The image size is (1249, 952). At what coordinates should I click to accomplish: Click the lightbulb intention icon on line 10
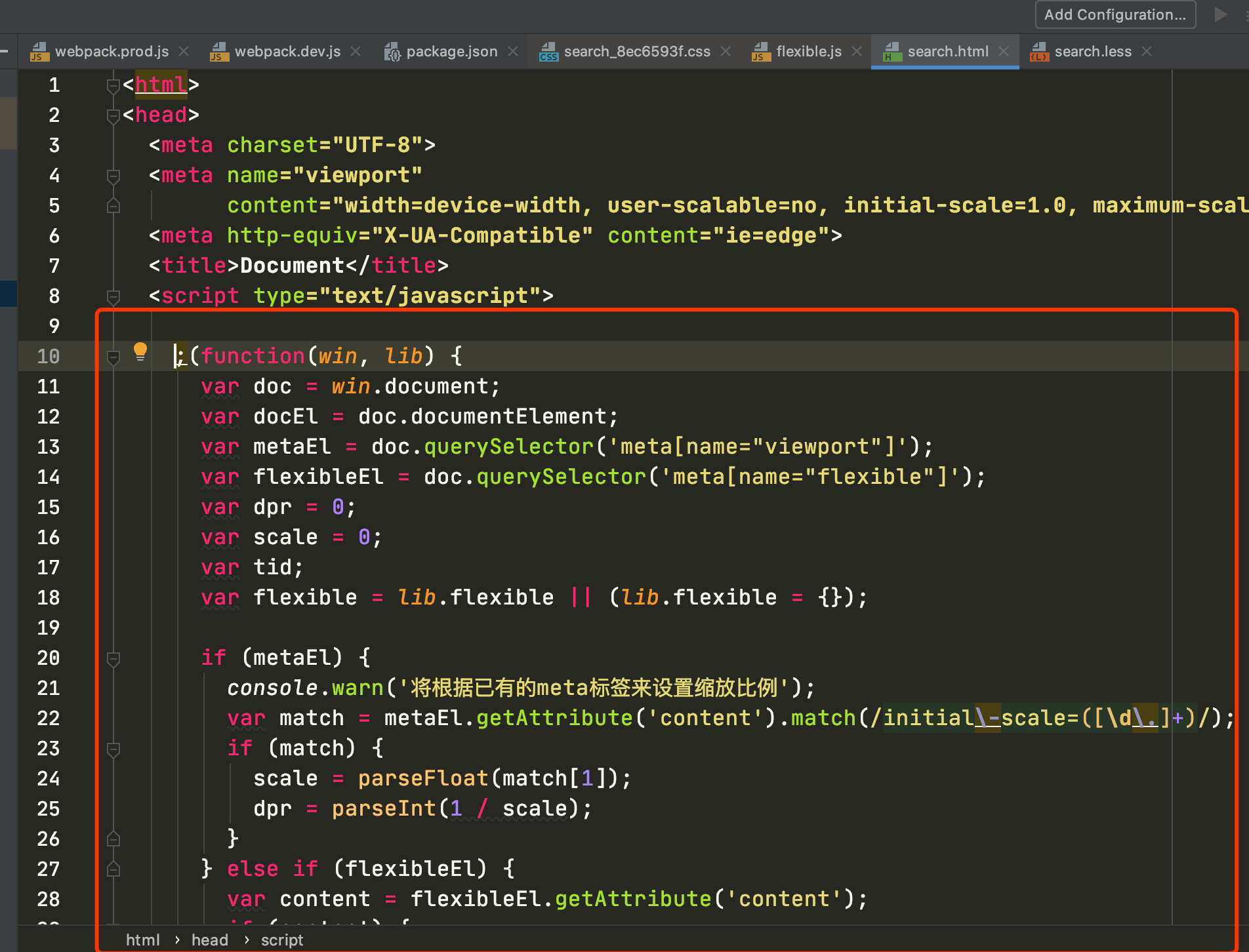click(x=140, y=352)
